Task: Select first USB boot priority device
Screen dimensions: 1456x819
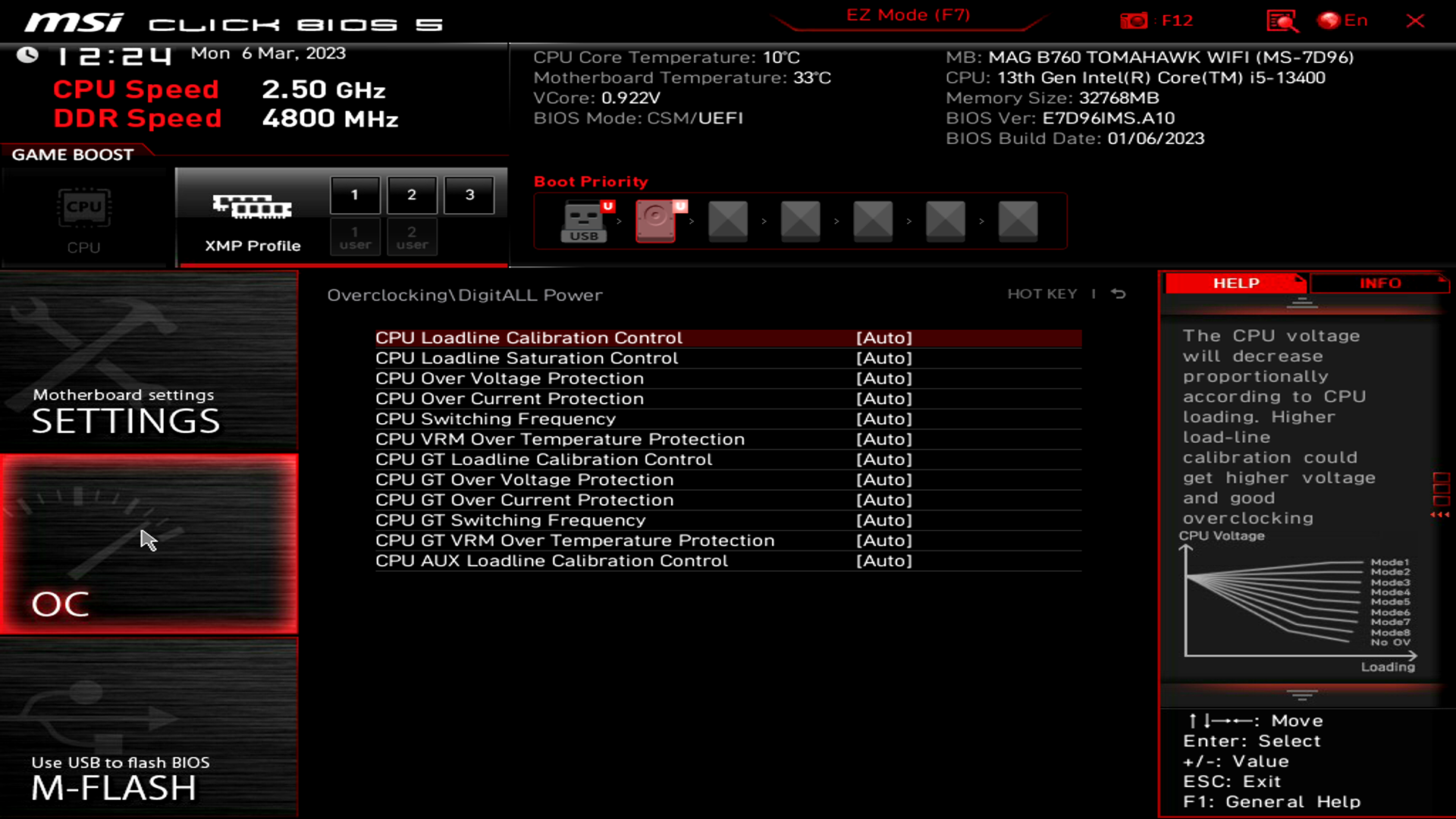Action: pos(583,220)
